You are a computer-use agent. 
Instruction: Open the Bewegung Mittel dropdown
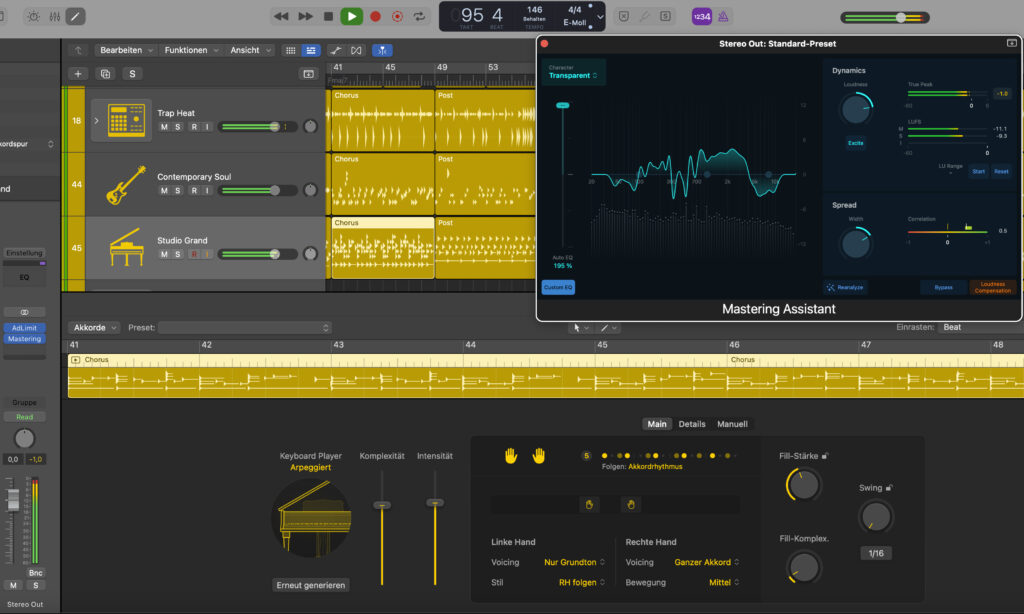[724, 583]
